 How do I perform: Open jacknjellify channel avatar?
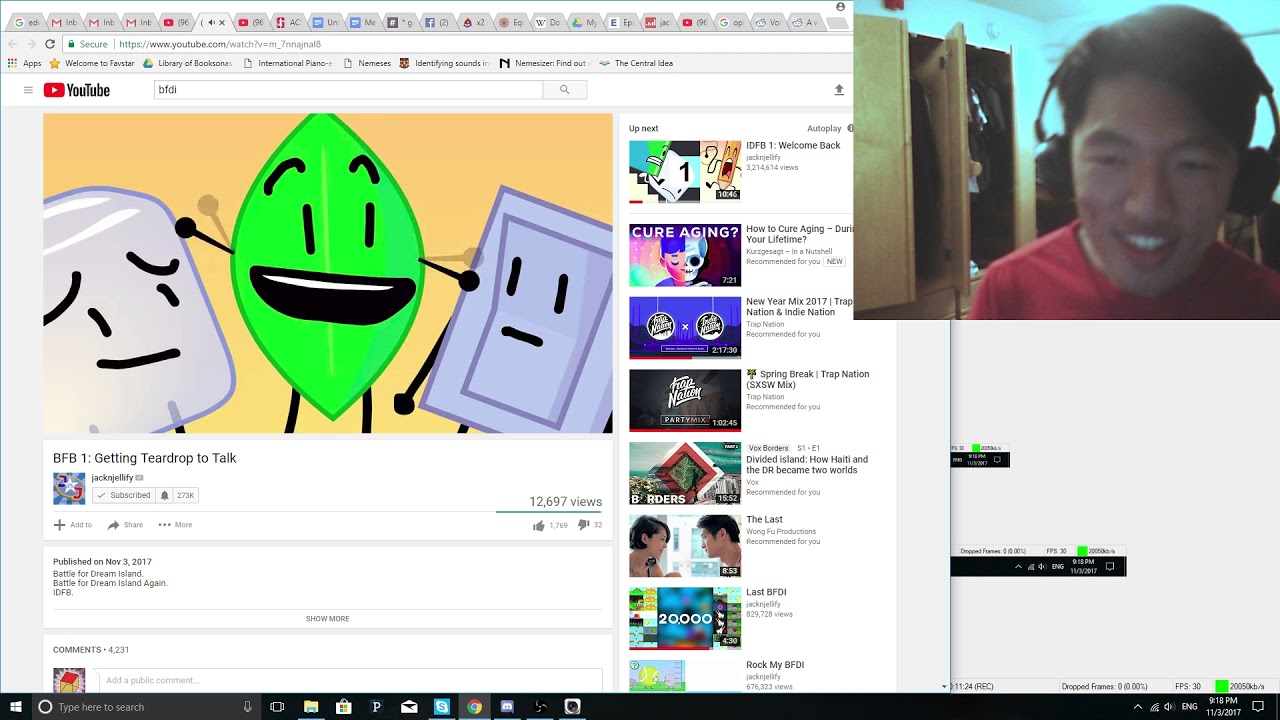click(x=69, y=488)
